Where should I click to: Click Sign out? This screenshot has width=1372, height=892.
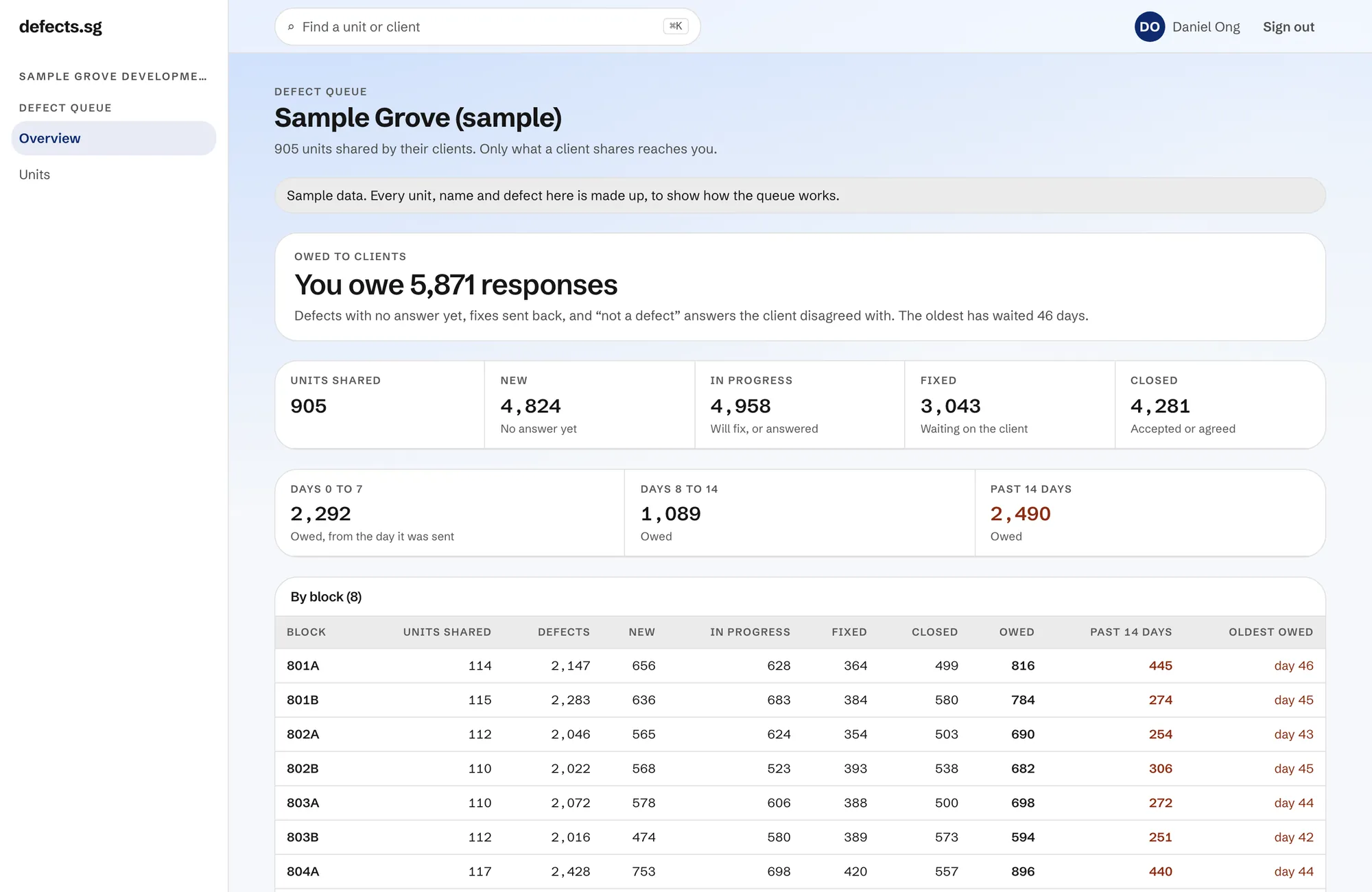pos(1288,27)
